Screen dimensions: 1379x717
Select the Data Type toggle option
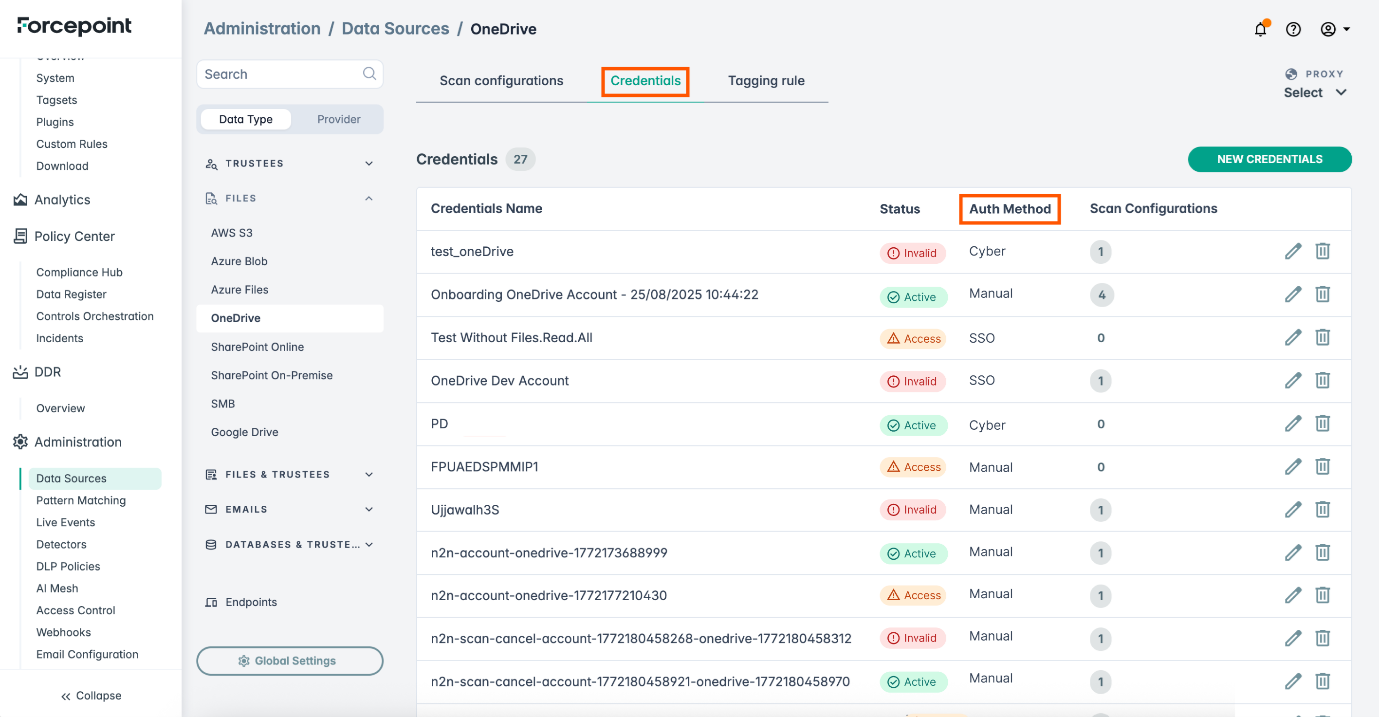tap(246, 119)
